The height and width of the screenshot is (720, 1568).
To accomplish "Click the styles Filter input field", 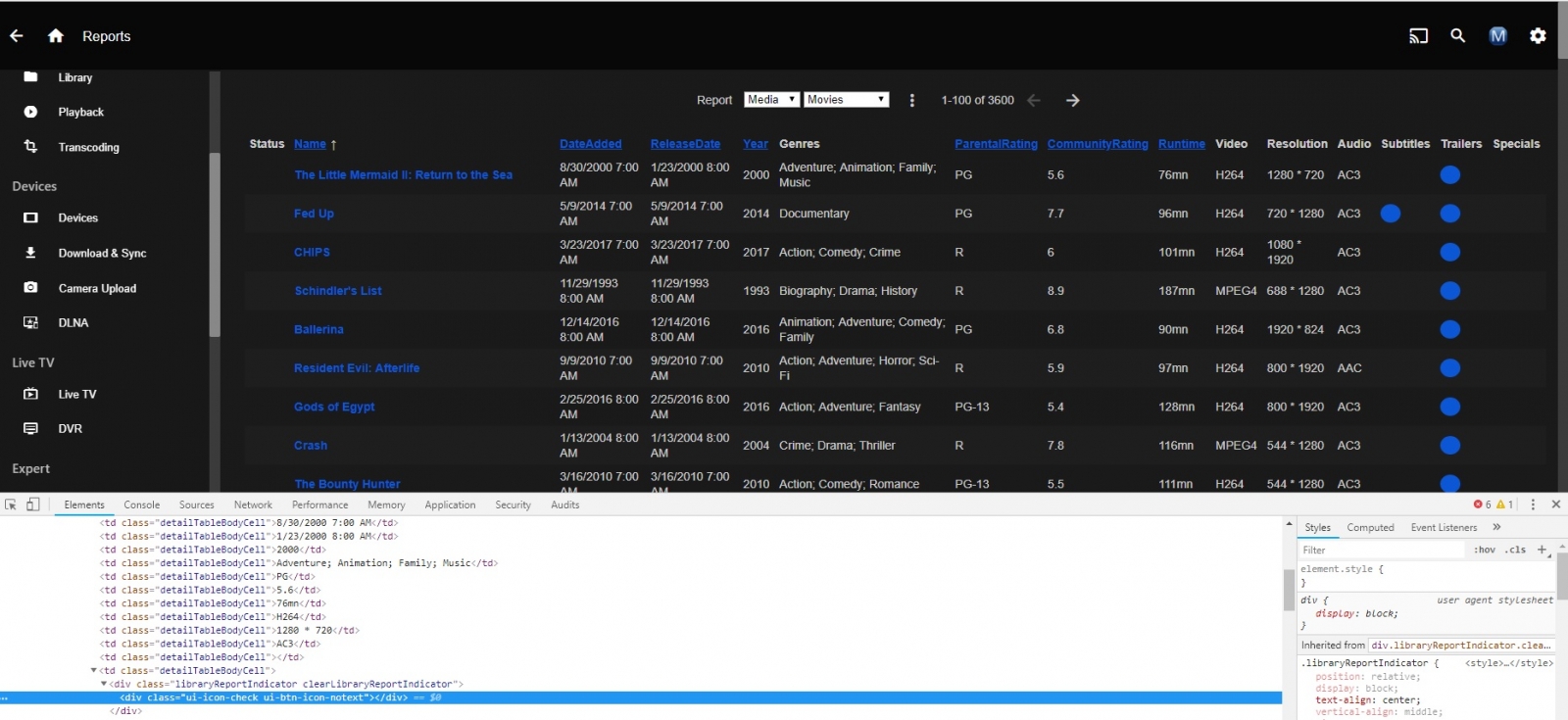I will [1382, 550].
